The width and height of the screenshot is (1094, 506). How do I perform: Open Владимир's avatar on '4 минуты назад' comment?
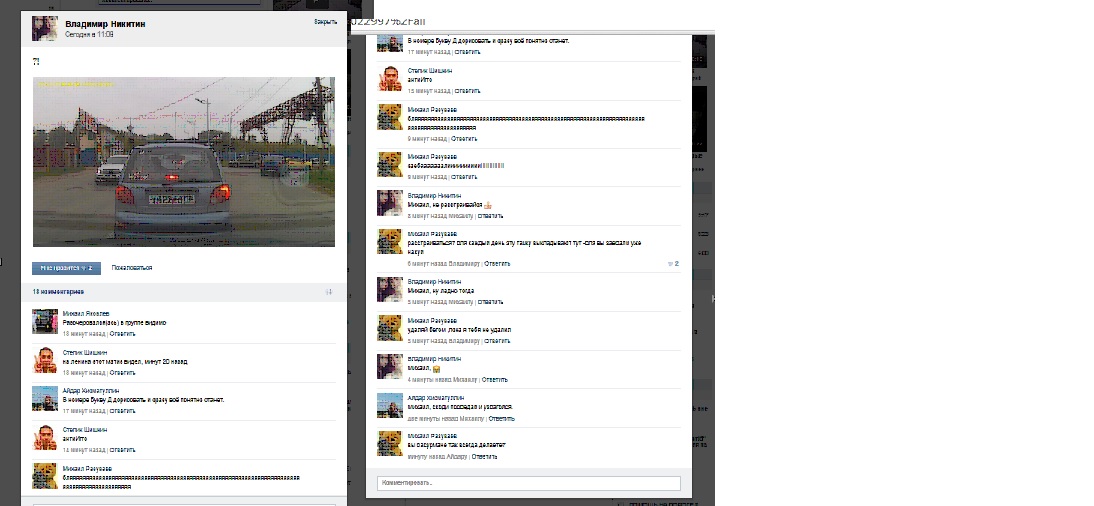tap(390, 366)
